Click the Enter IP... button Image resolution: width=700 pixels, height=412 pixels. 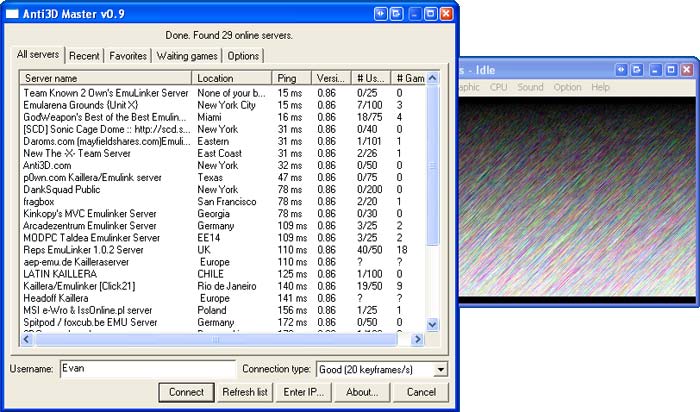click(x=304, y=392)
